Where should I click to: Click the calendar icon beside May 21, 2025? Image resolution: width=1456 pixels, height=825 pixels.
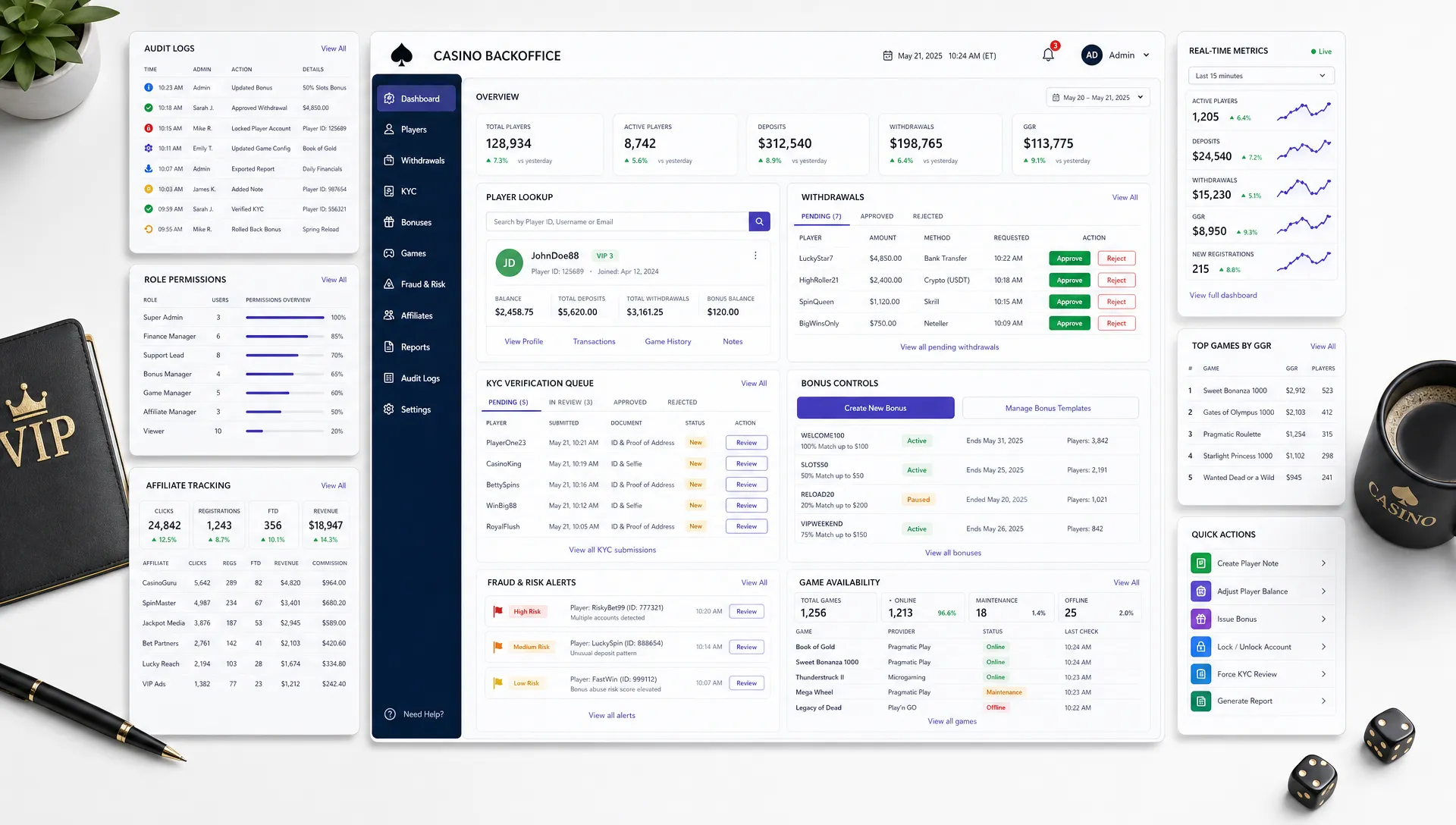pyautogui.click(x=887, y=55)
